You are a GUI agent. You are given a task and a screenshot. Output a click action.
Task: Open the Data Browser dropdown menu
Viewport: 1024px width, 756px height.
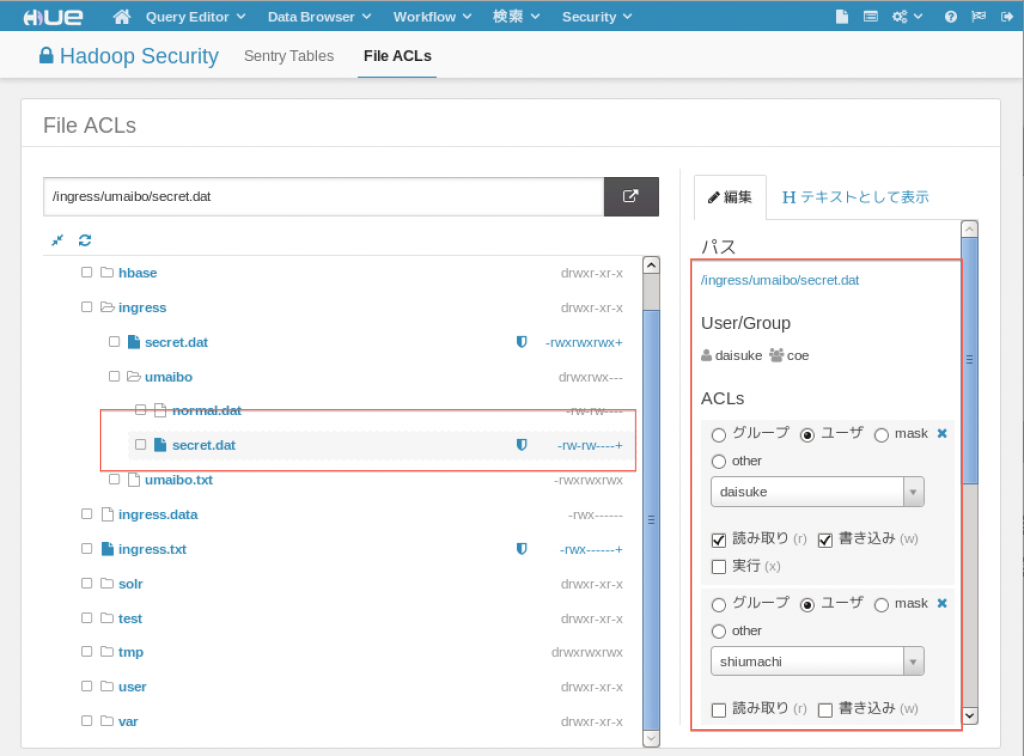click(x=319, y=17)
